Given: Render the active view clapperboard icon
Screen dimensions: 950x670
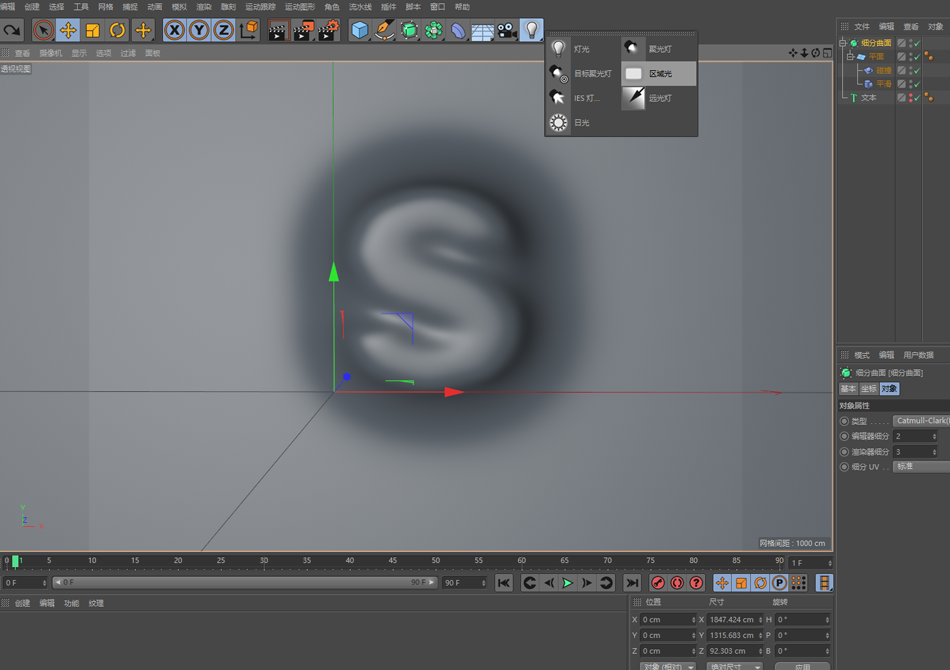Looking at the screenshot, I should point(278,30).
